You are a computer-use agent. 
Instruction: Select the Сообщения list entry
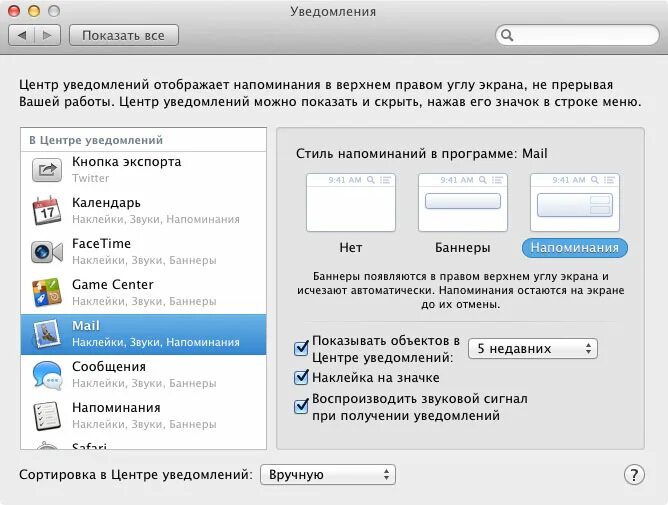pyautogui.click(x=144, y=375)
